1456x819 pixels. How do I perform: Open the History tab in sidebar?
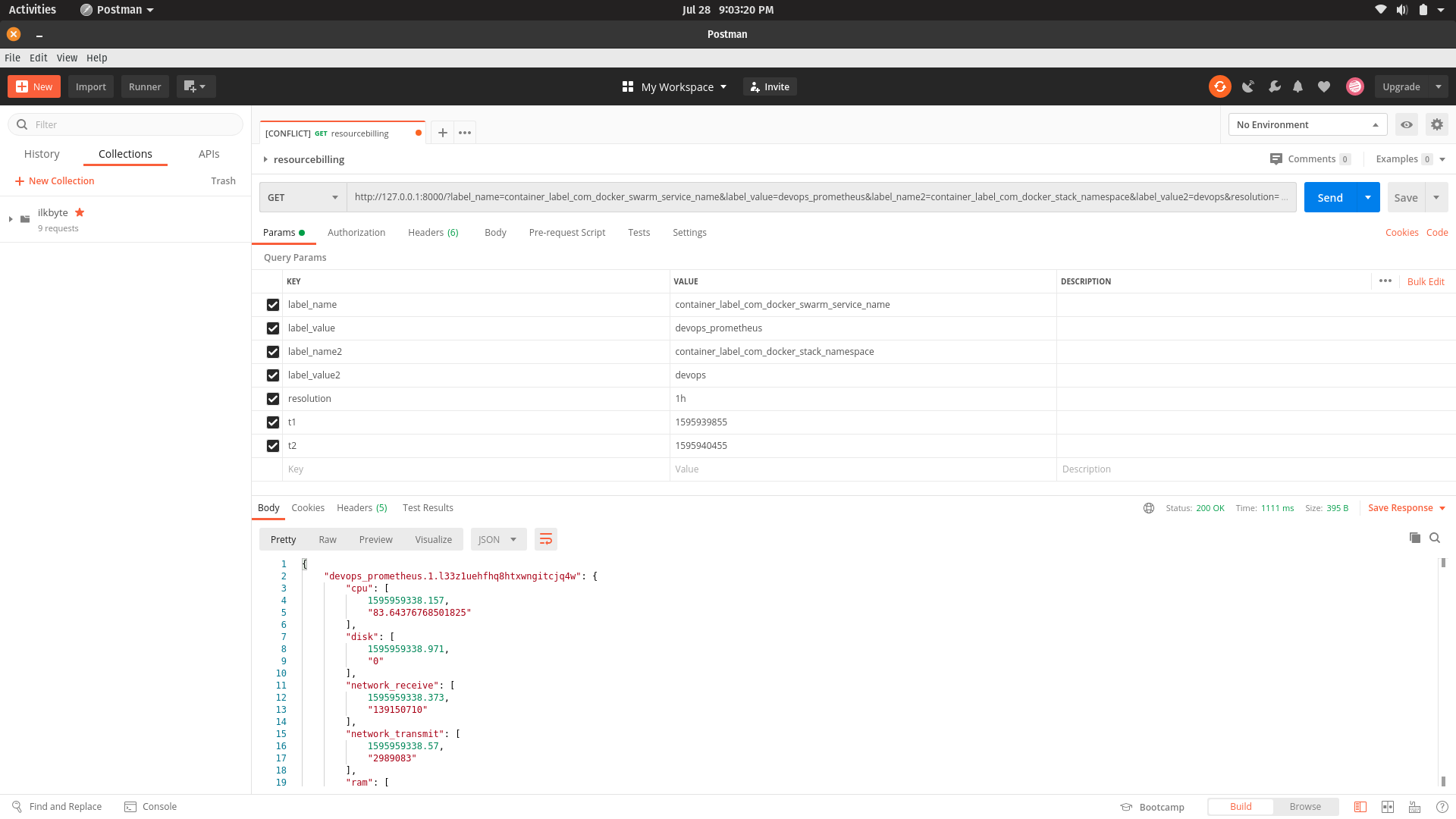pos(42,154)
